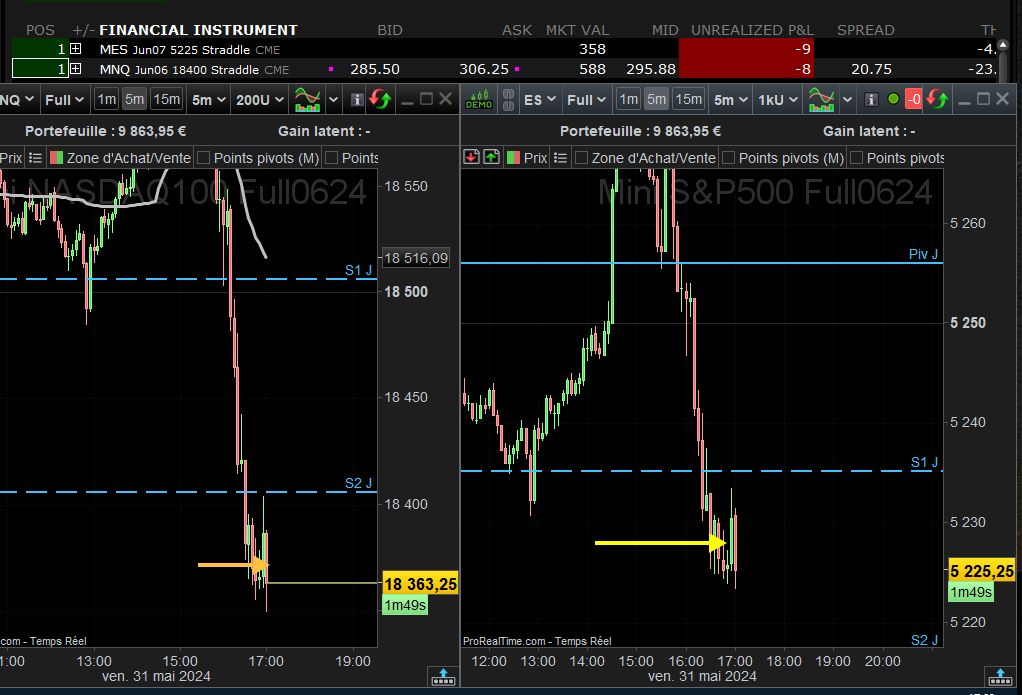This screenshot has height=695, width=1022.
Task: Click red-green refresh arrows in NASDAQ chart
Action: [380, 100]
